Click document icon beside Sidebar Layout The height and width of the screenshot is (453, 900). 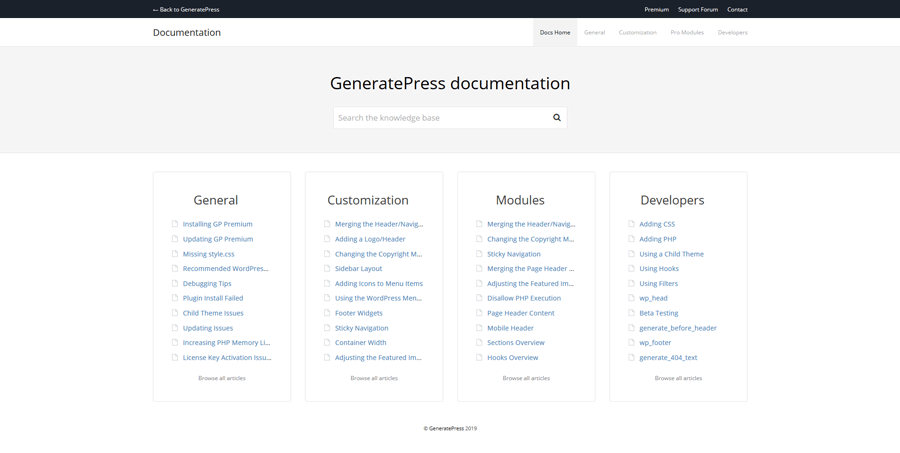(x=327, y=268)
